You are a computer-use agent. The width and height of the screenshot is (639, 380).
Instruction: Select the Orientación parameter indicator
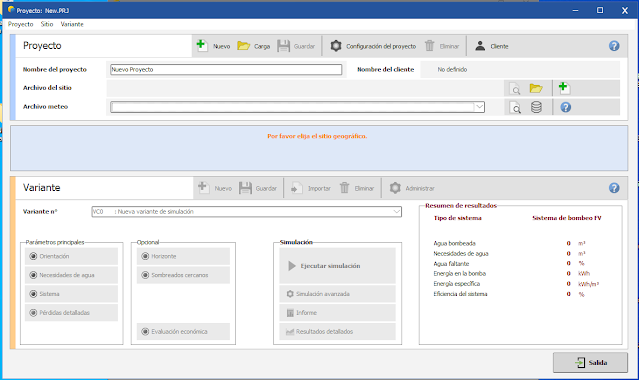coord(33,256)
